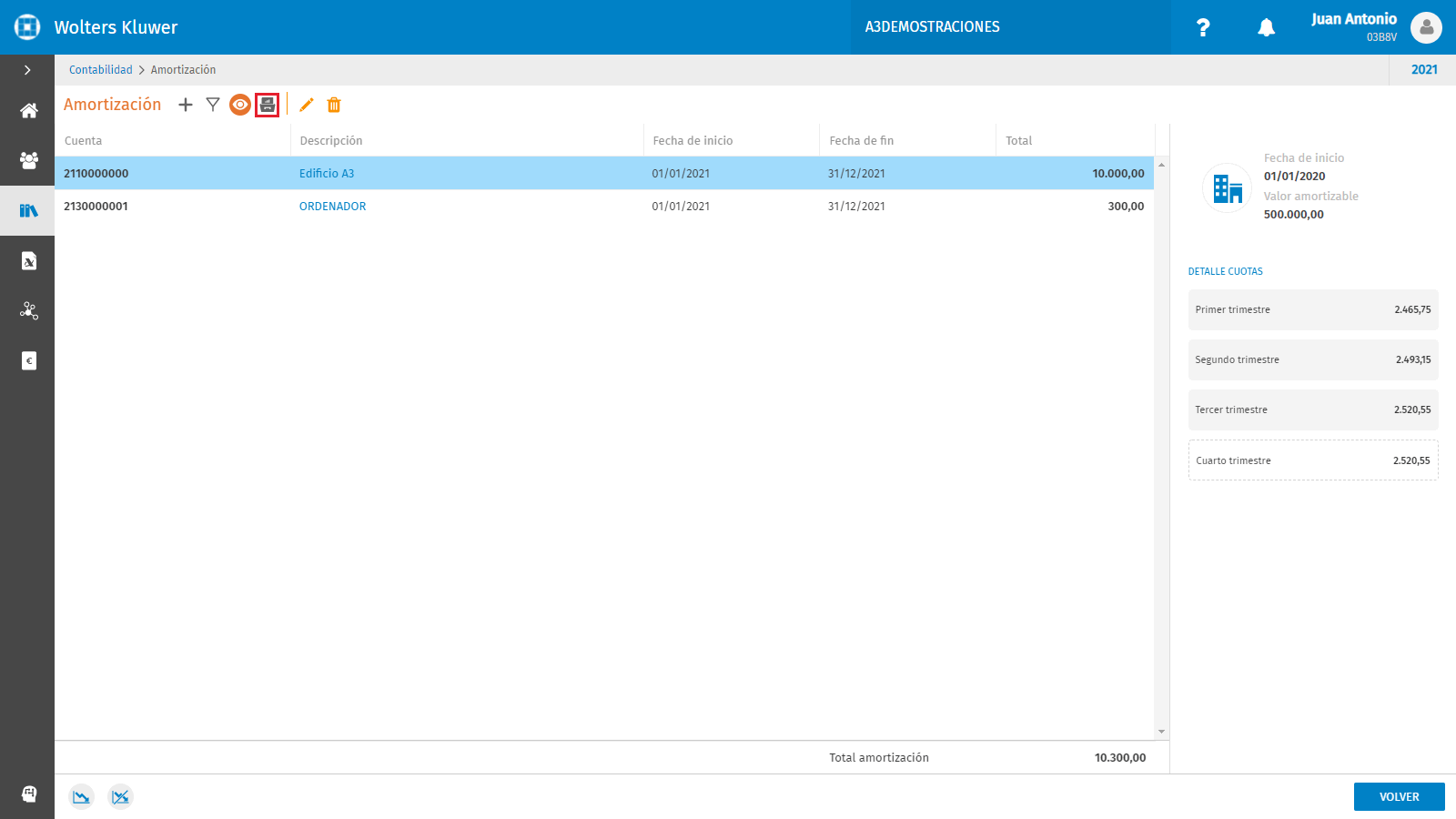Open the network nodes sidebar icon
The width and height of the screenshot is (1456, 819).
[x=28, y=311]
